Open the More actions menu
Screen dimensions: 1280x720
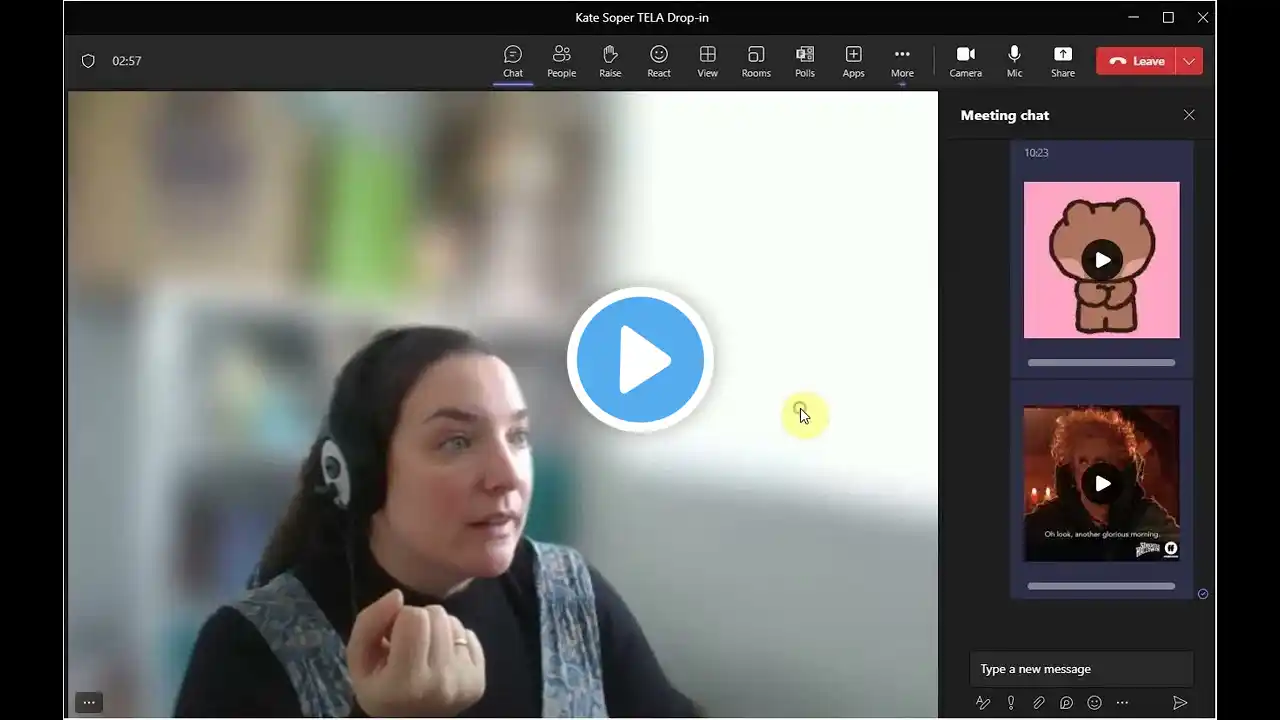(x=902, y=61)
